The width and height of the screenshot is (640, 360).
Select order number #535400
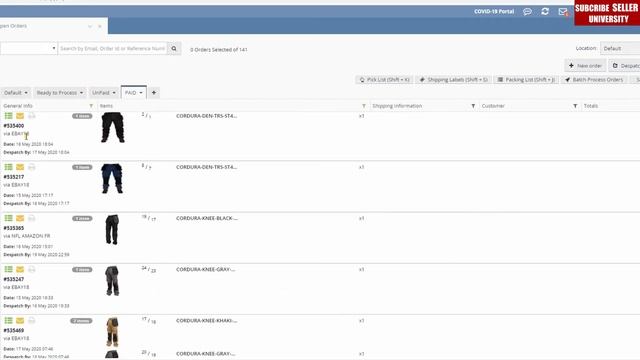tap(13, 126)
